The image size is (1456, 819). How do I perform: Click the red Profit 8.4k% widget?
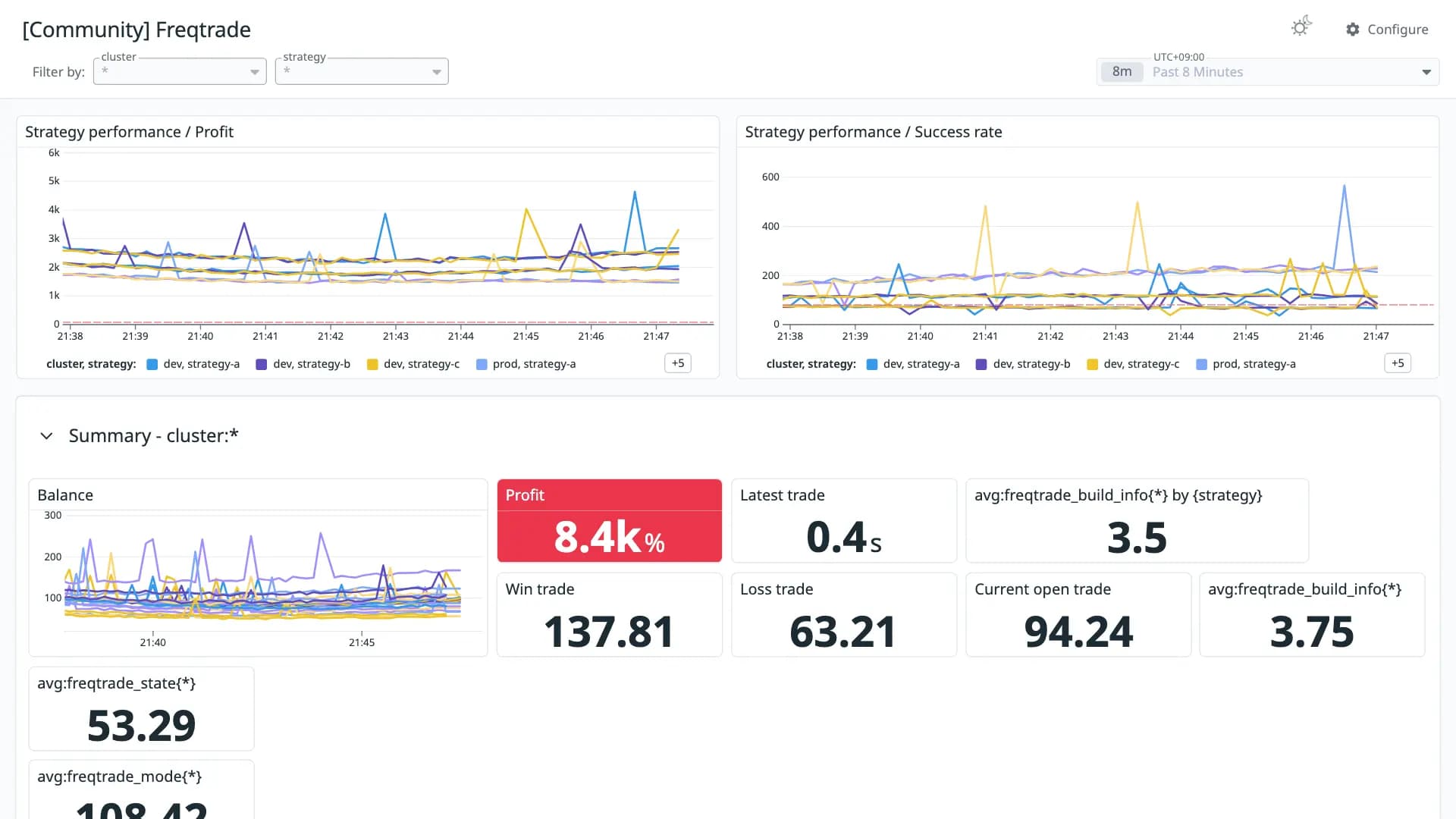tap(610, 521)
